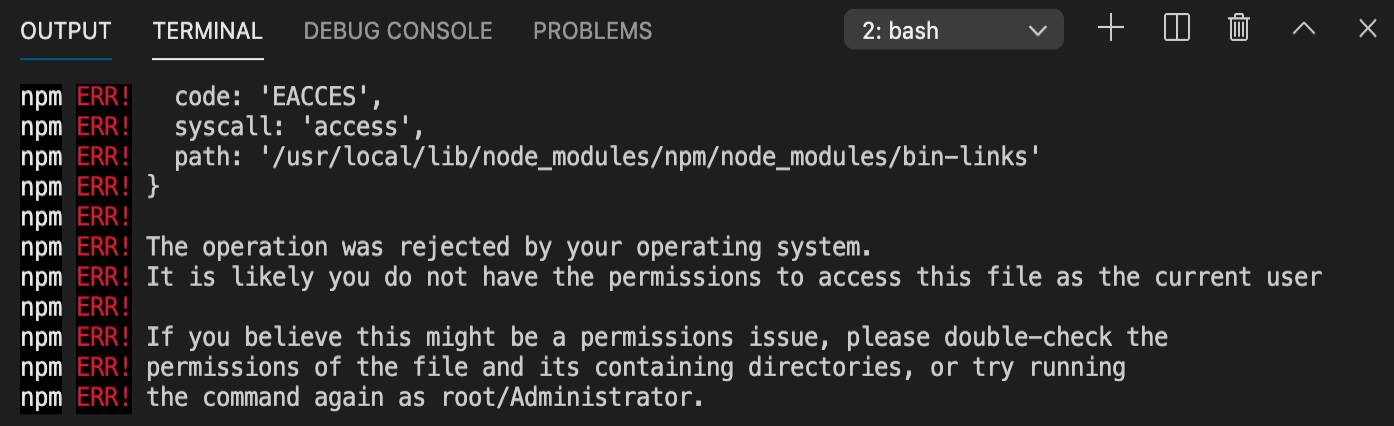The width and height of the screenshot is (1394, 426).
Task: Open the '2: bash' terminal selector
Action: point(954,30)
